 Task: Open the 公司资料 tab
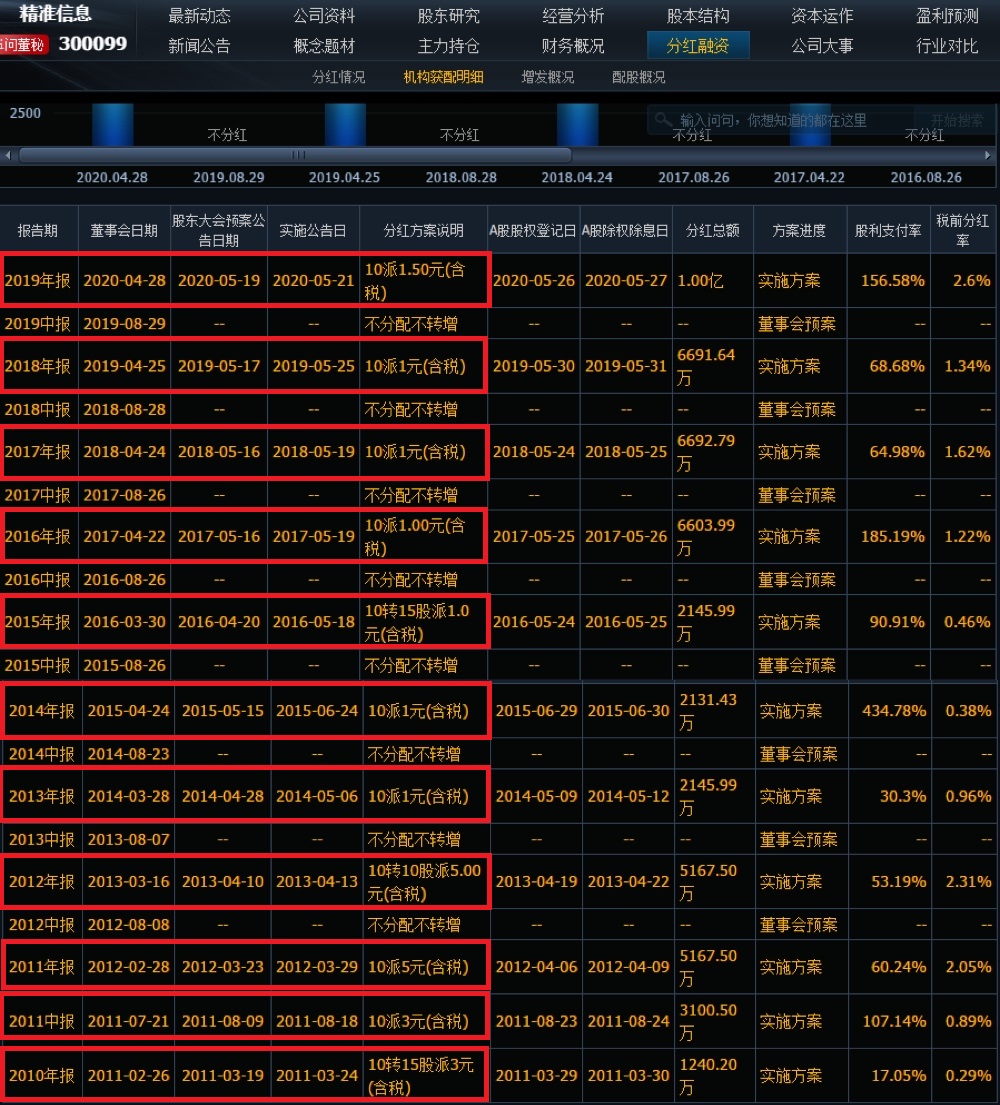(x=324, y=16)
